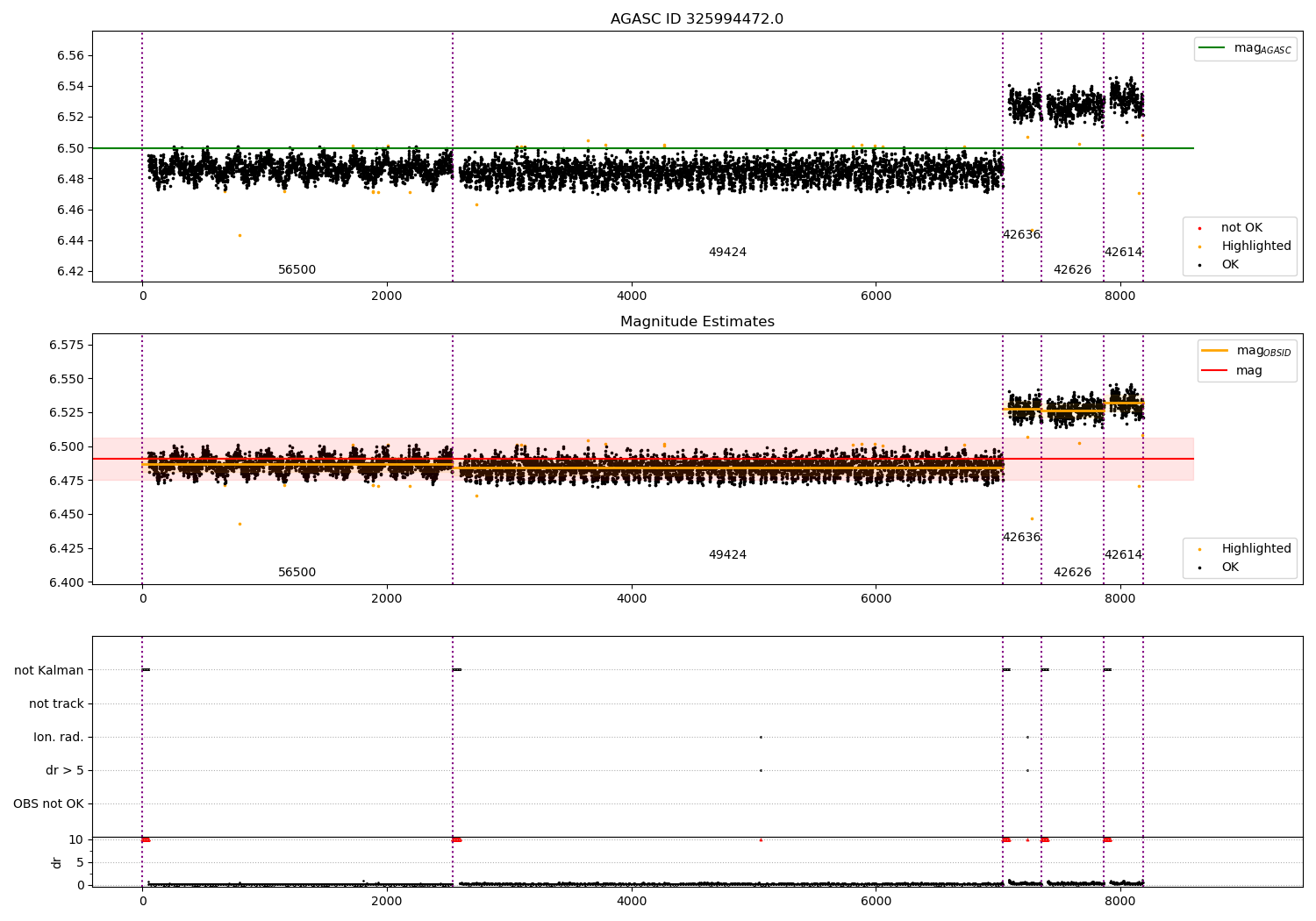Image resolution: width=1316 pixels, height=921 pixels.
Task: Select the 49424 obsid label in top plot
Action: [727, 253]
